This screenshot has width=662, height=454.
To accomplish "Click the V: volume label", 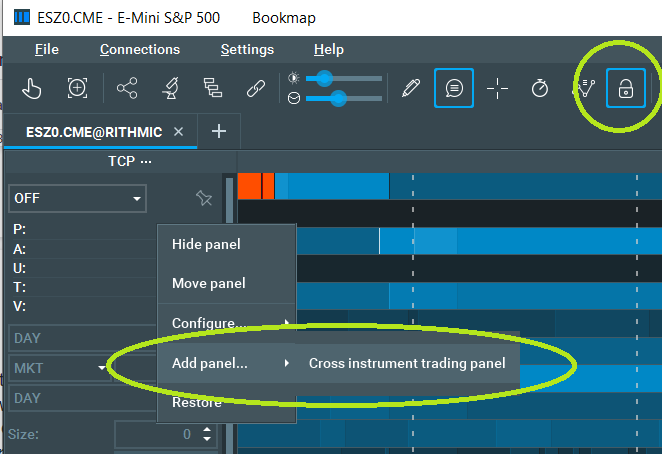I will pyautogui.click(x=19, y=306).
